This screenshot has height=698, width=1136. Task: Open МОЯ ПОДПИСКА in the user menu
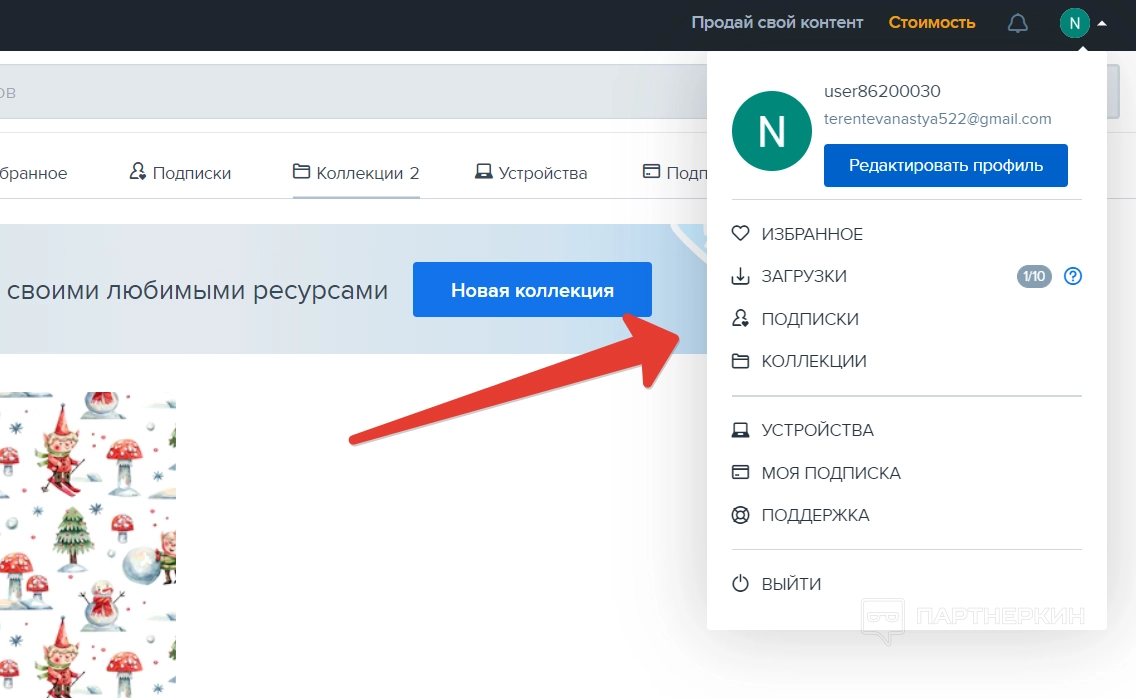coord(830,473)
